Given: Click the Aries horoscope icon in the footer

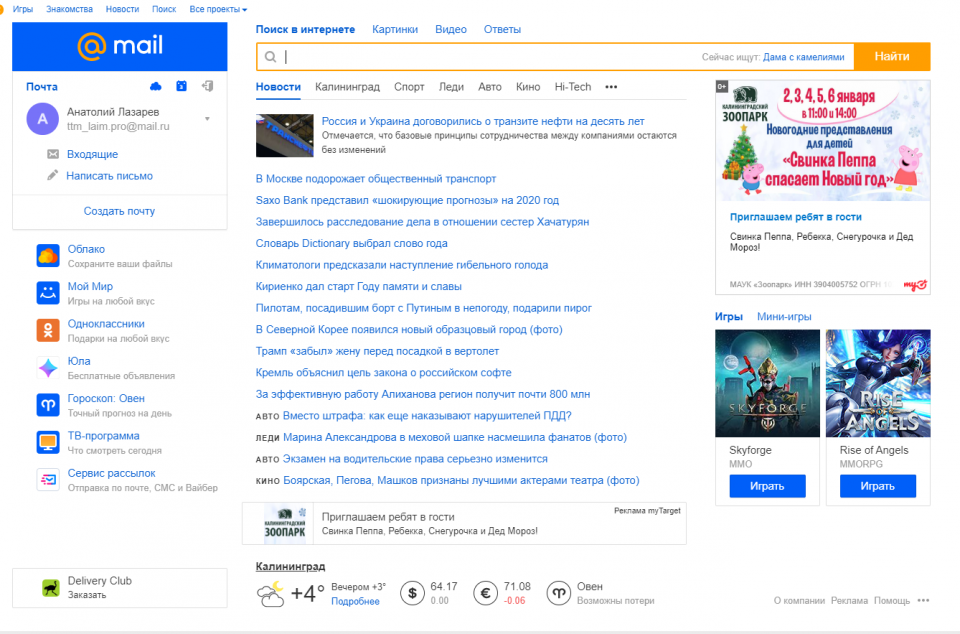Looking at the screenshot, I should 559,593.
